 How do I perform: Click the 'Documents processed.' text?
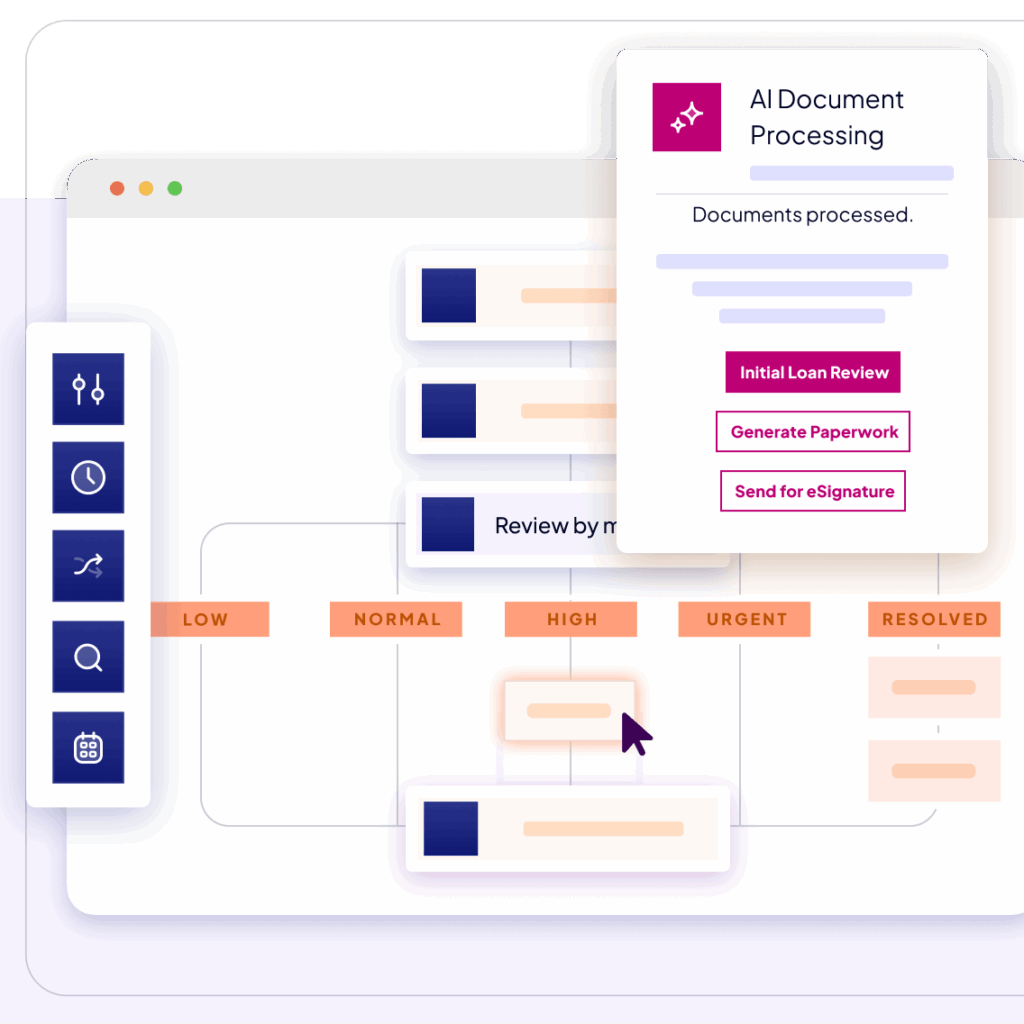802,215
